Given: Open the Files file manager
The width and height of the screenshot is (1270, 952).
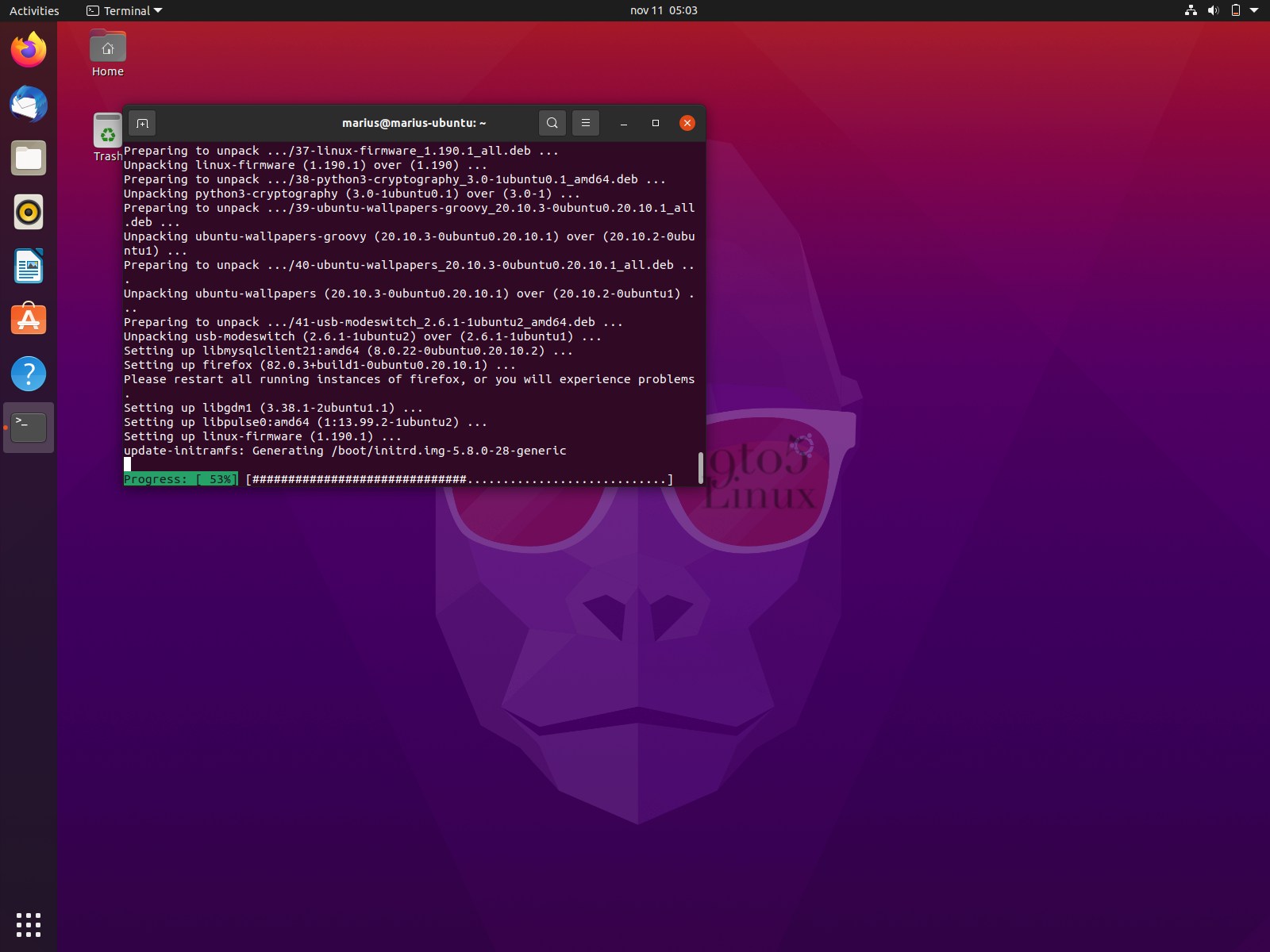Looking at the screenshot, I should pos(28,158).
